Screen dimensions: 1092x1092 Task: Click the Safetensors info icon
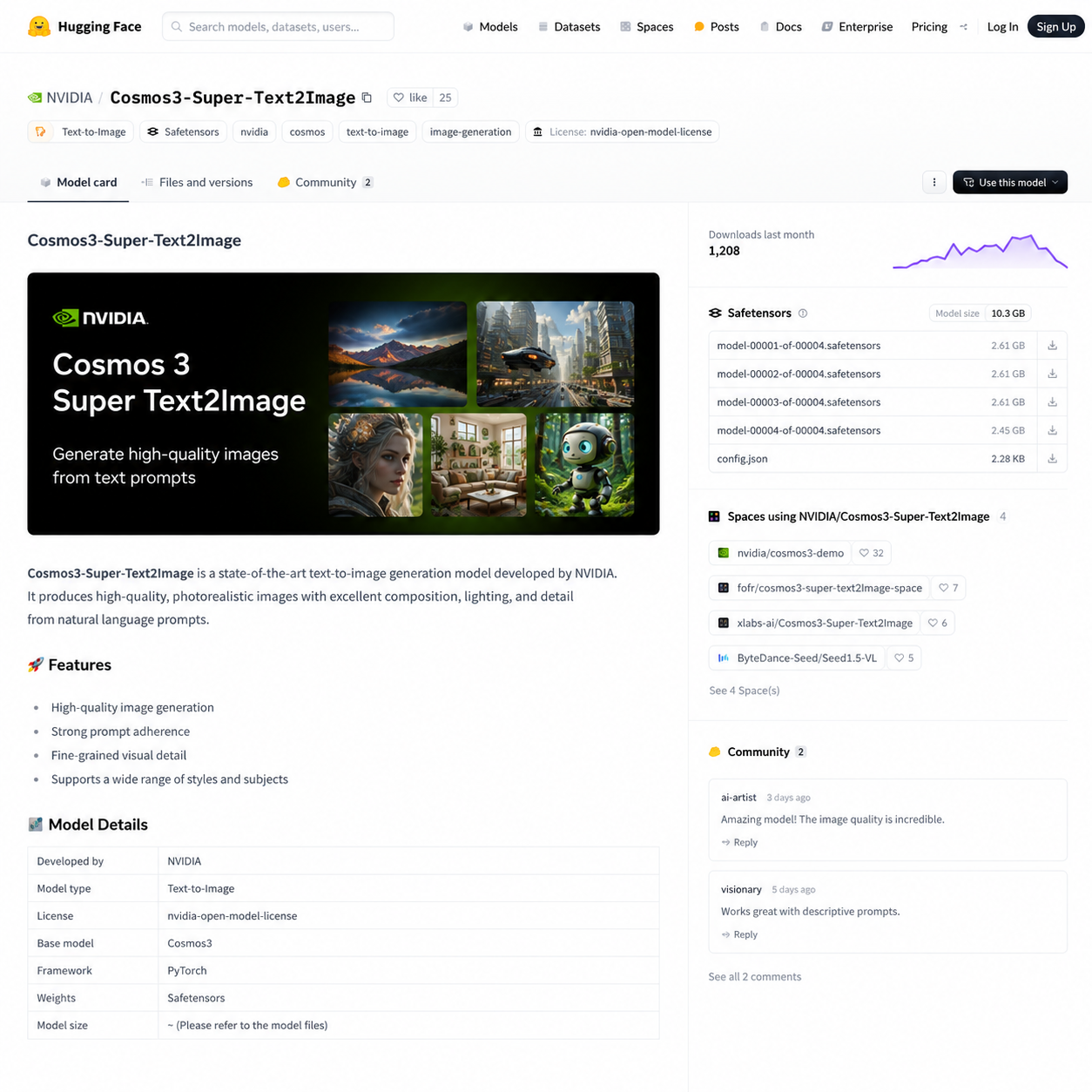pos(803,313)
